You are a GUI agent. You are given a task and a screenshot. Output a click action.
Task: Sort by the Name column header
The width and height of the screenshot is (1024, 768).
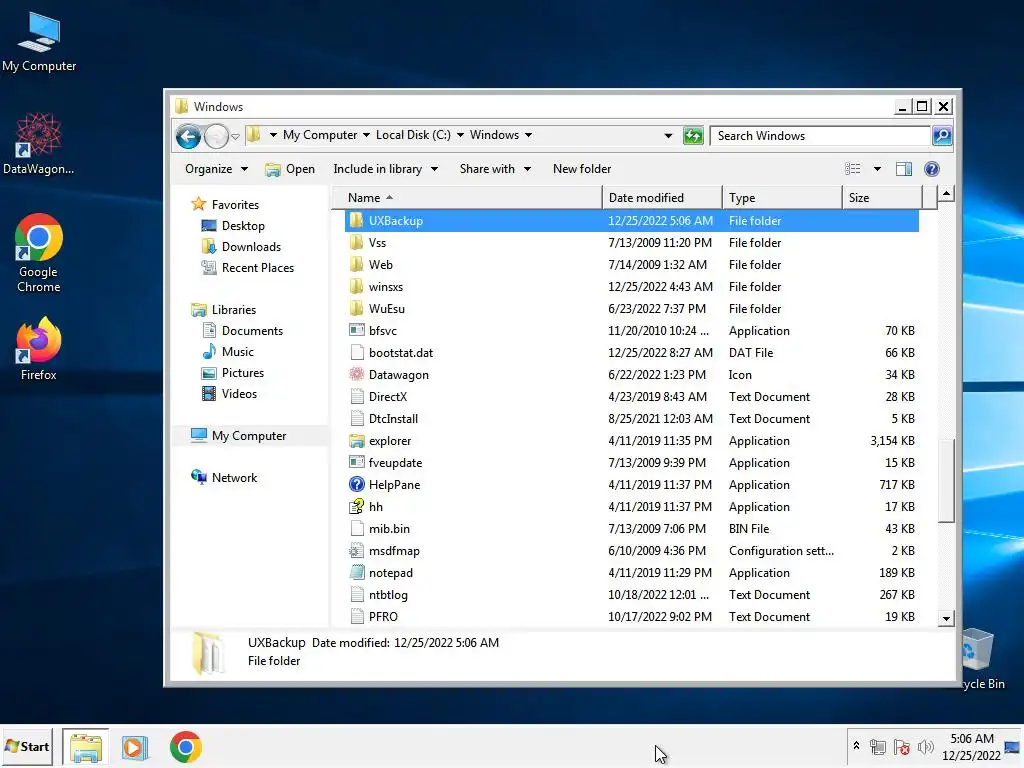(x=467, y=198)
